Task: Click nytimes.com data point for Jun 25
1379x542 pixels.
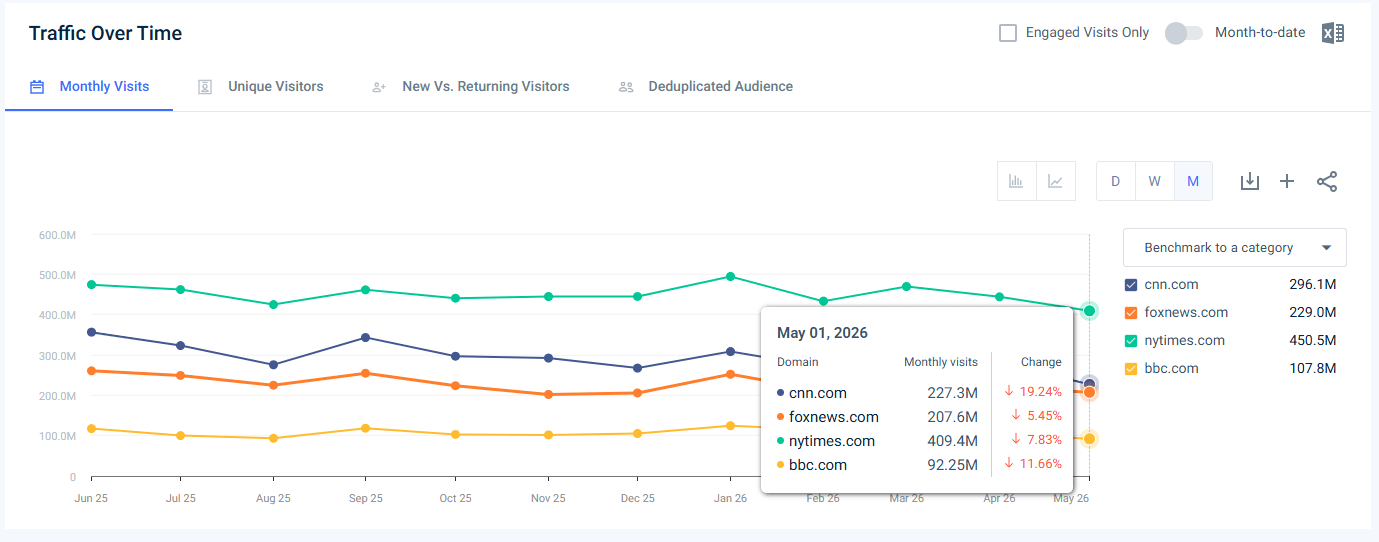Action: pyautogui.click(x=91, y=285)
